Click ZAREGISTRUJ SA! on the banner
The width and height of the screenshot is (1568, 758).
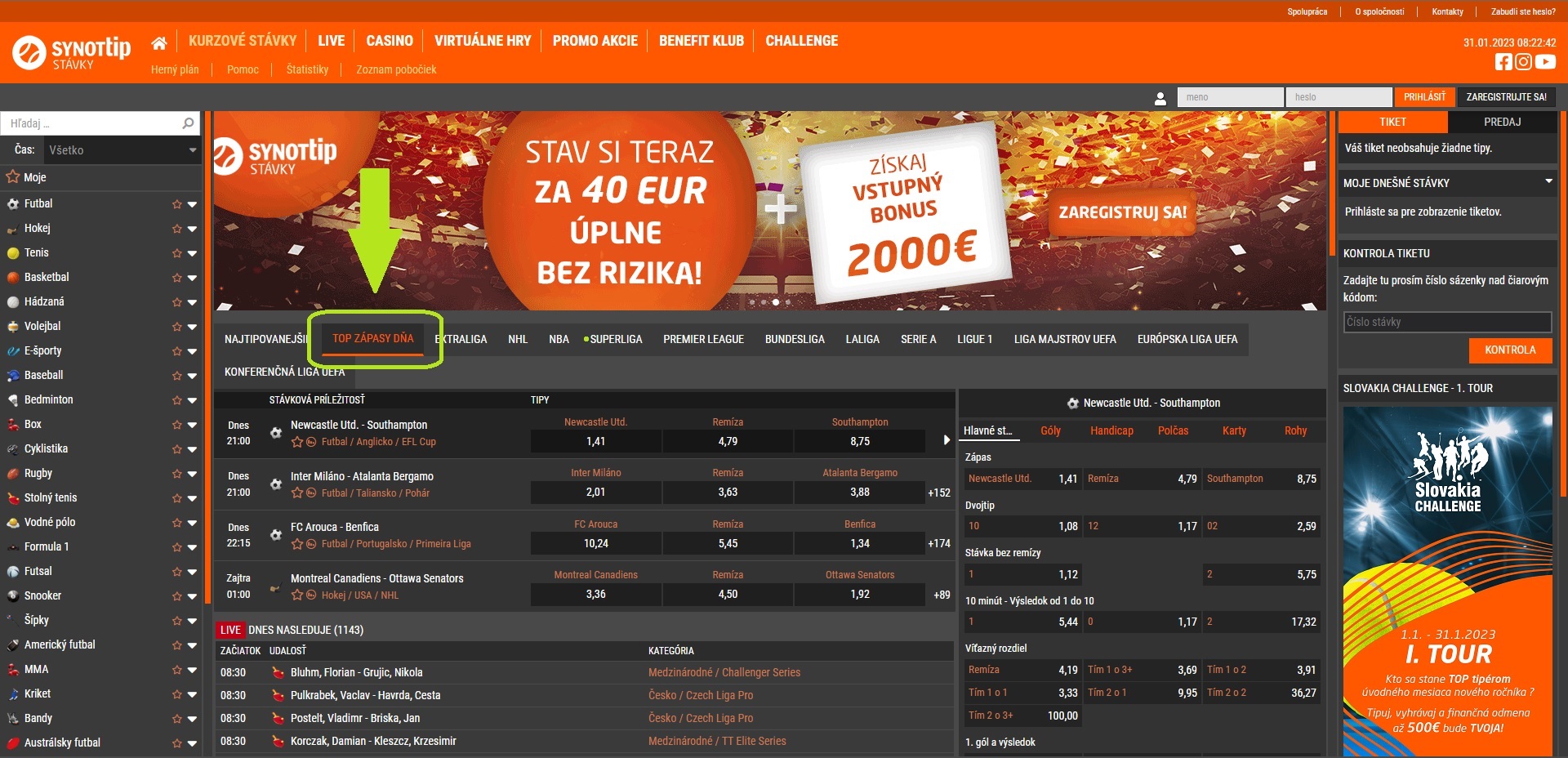coord(1122,212)
